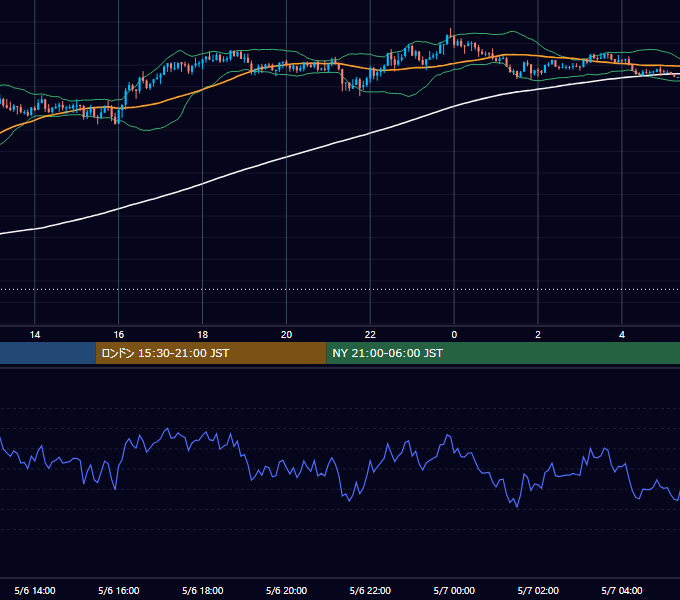Click the white dotted horizontal price line
Image resolution: width=680 pixels, height=600 pixels.
pyautogui.click(x=340, y=289)
